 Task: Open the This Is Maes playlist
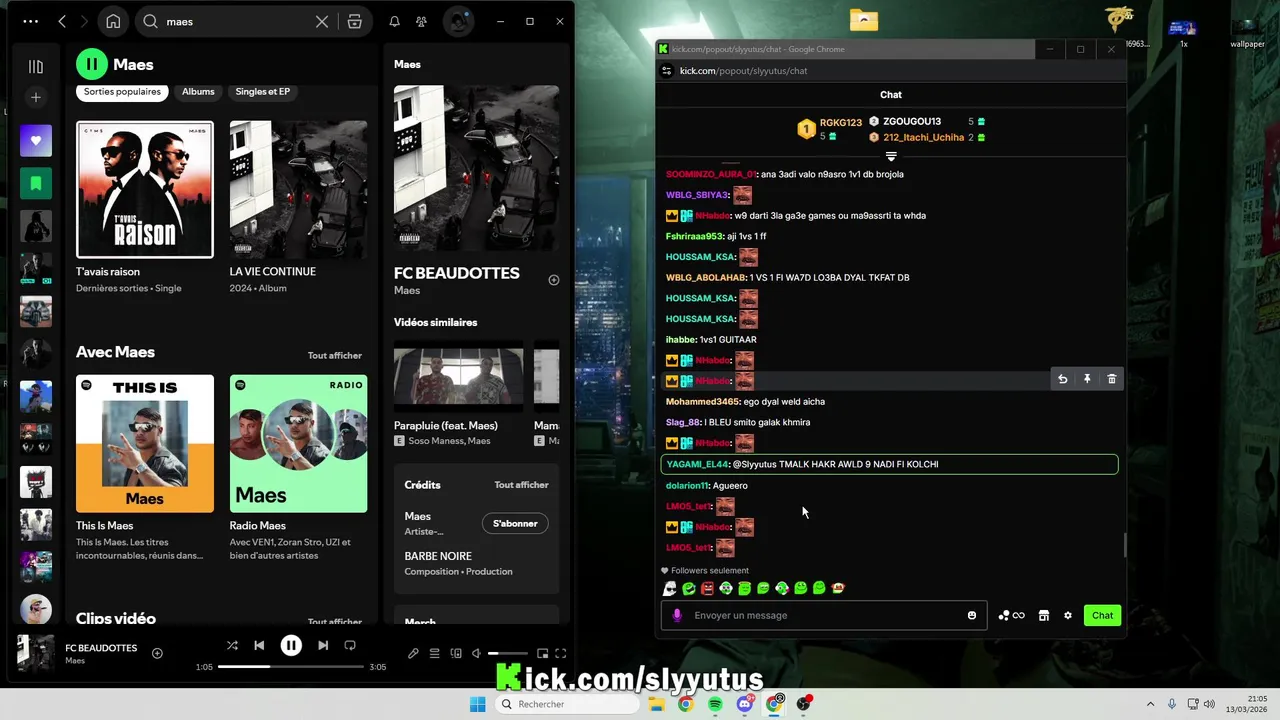145,444
